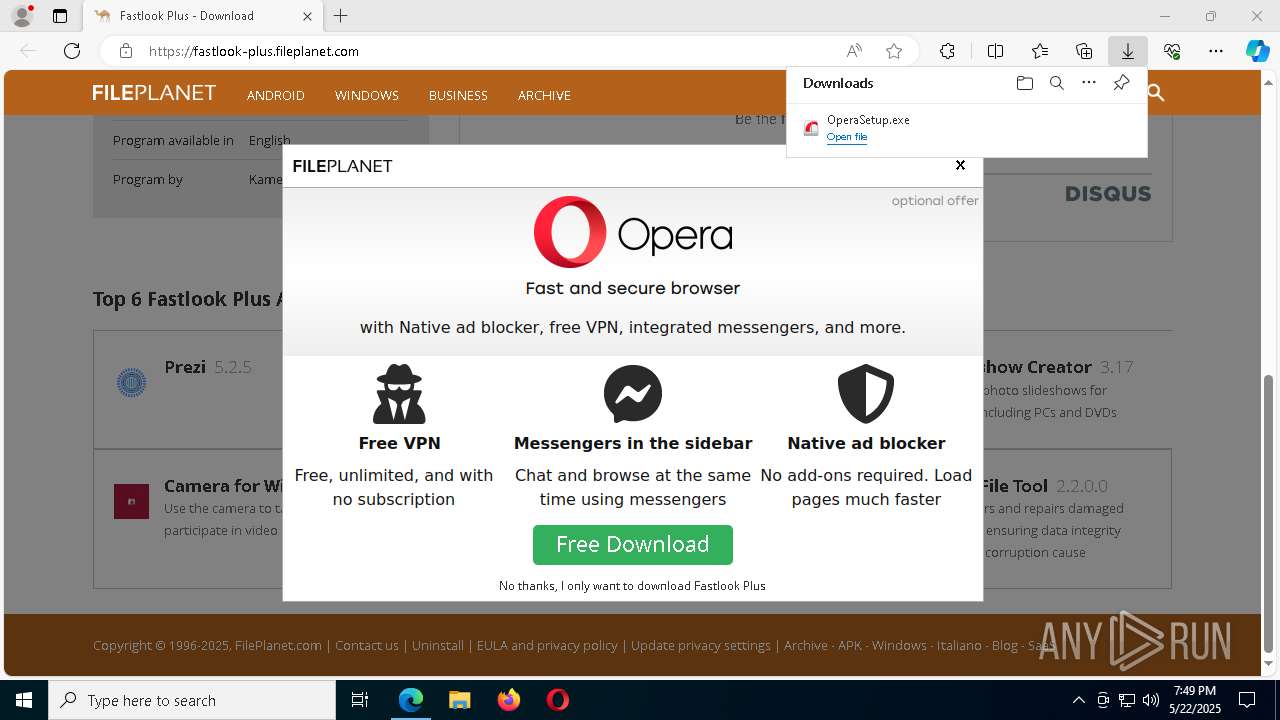Image resolution: width=1280 pixels, height=720 pixels.
Task: Open Browser essentials heart icon
Action: [1172, 51]
